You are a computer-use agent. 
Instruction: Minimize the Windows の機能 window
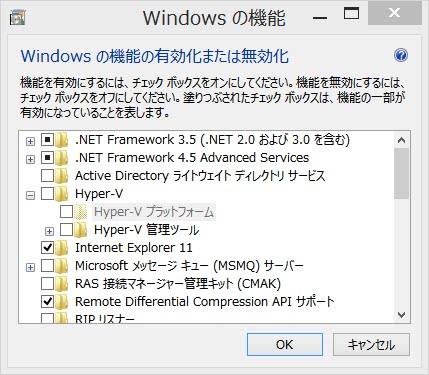[x=320, y=17]
